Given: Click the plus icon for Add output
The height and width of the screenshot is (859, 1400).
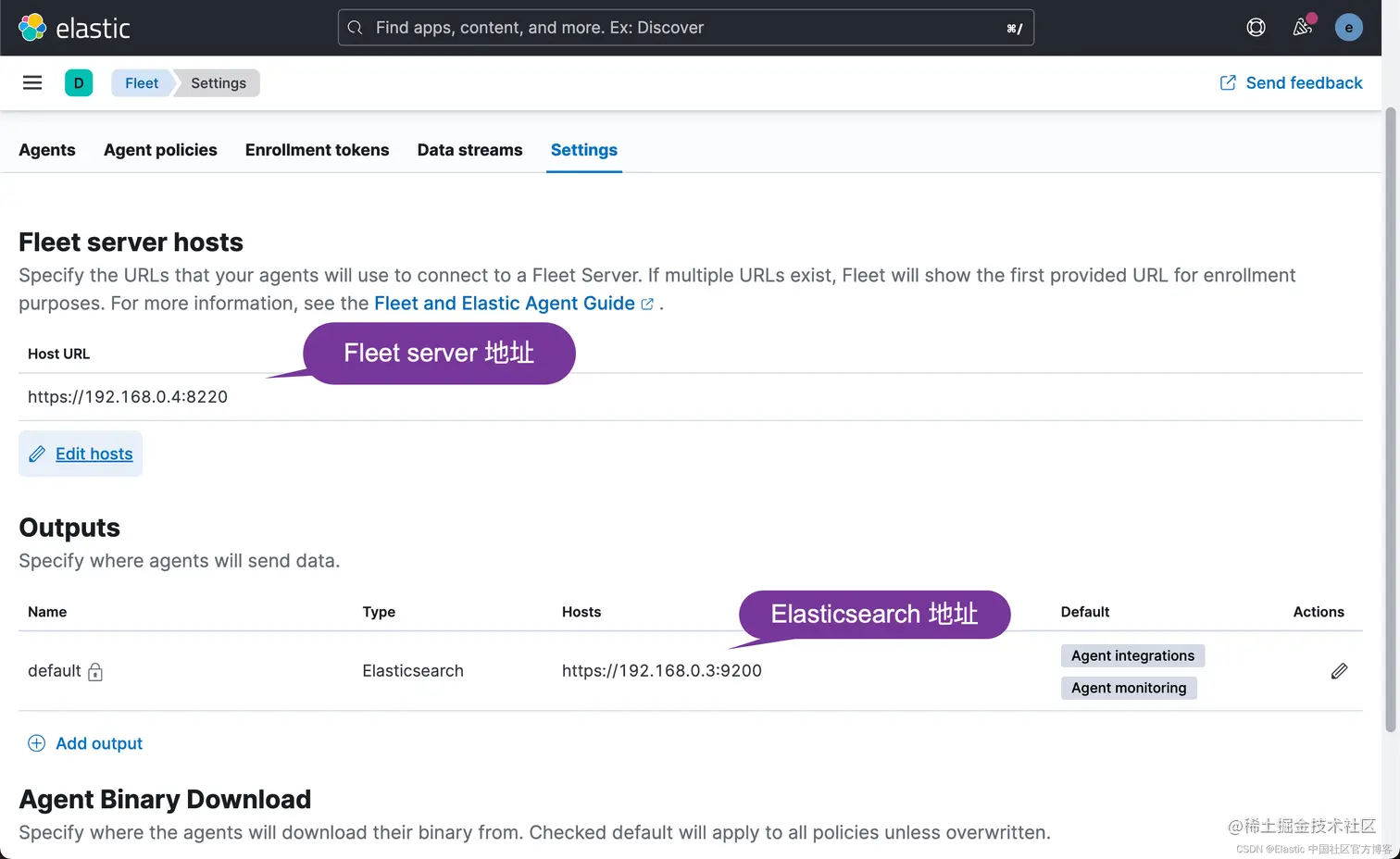Looking at the screenshot, I should coord(36,743).
